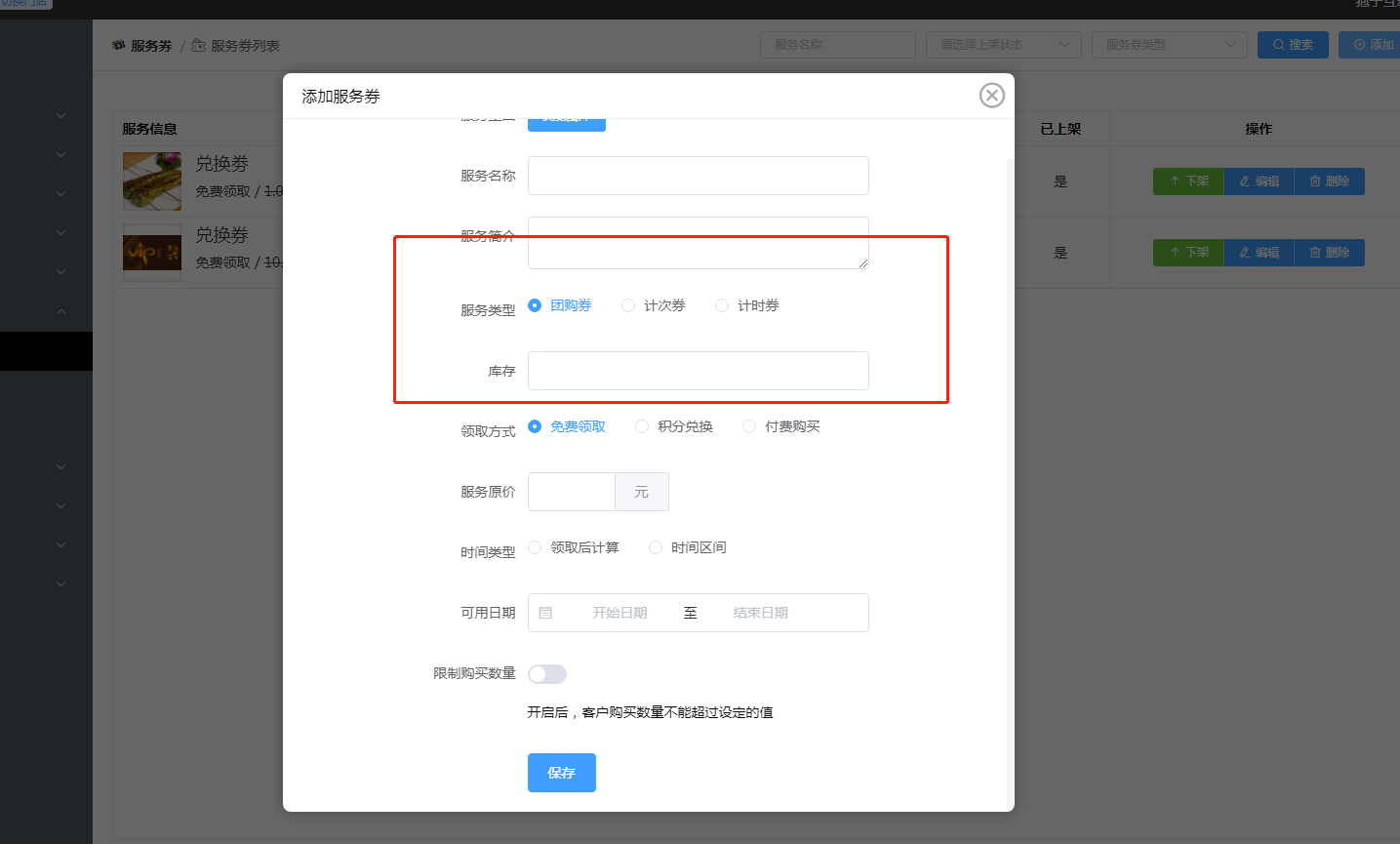This screenshot has height=844, width=1400.
Task: Open the 服务券类型 dropdown
Action: point(1170,45)
